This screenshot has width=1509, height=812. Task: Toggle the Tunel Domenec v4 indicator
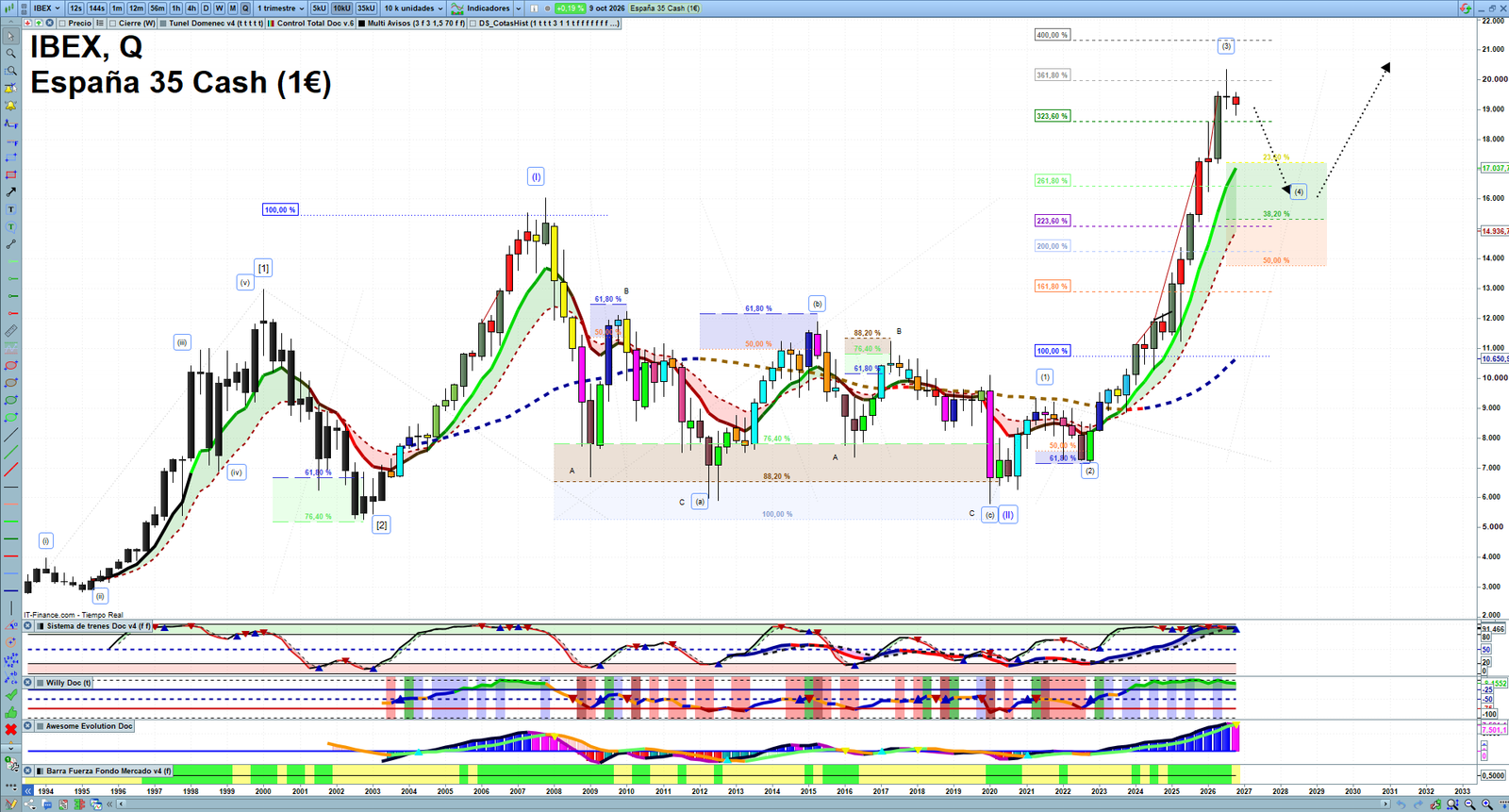pyautogui.click(x=163, y=23)
